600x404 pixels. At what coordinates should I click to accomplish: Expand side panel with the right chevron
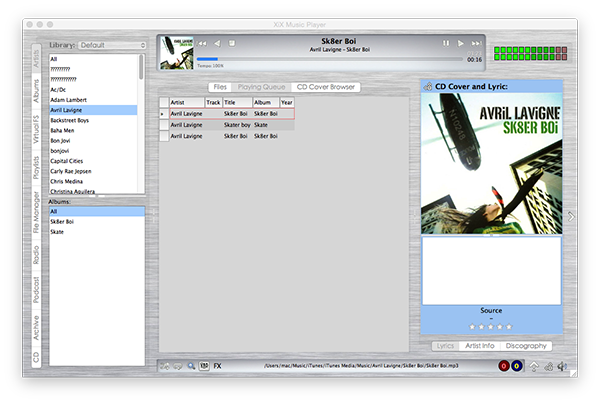571,217
